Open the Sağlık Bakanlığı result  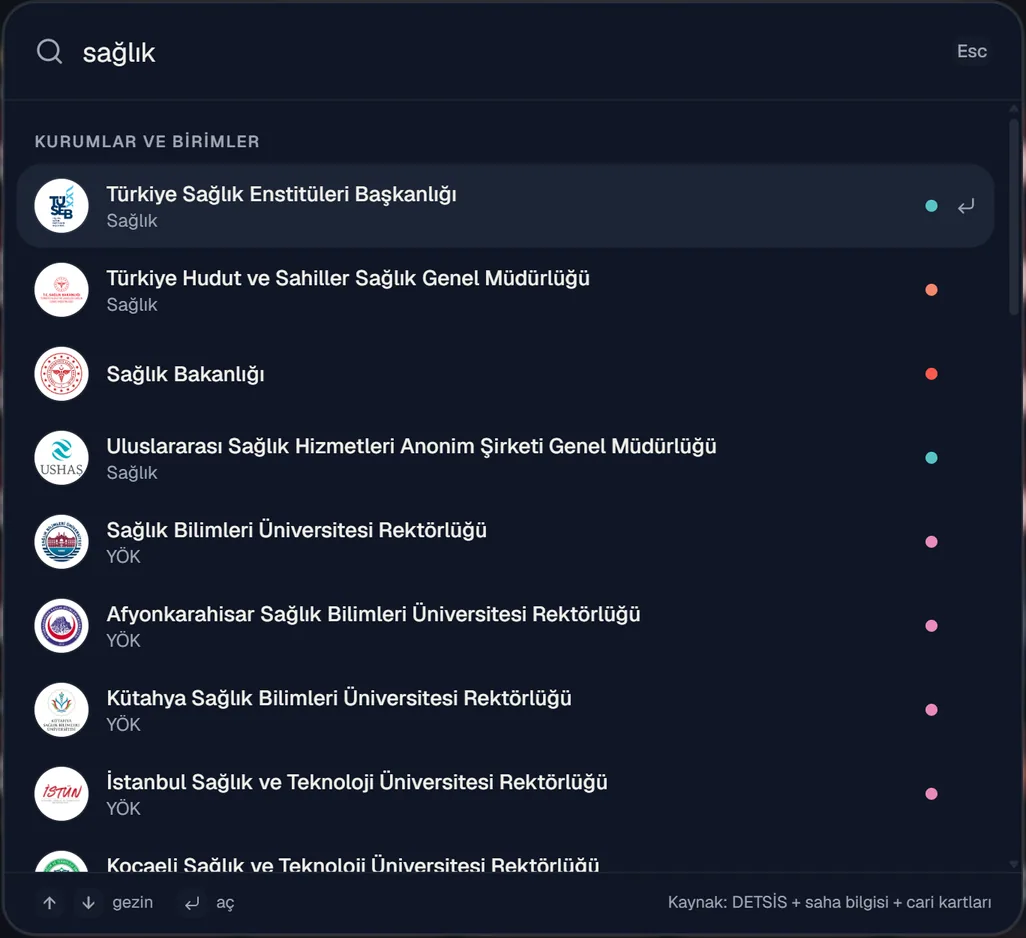pos(505,374)
